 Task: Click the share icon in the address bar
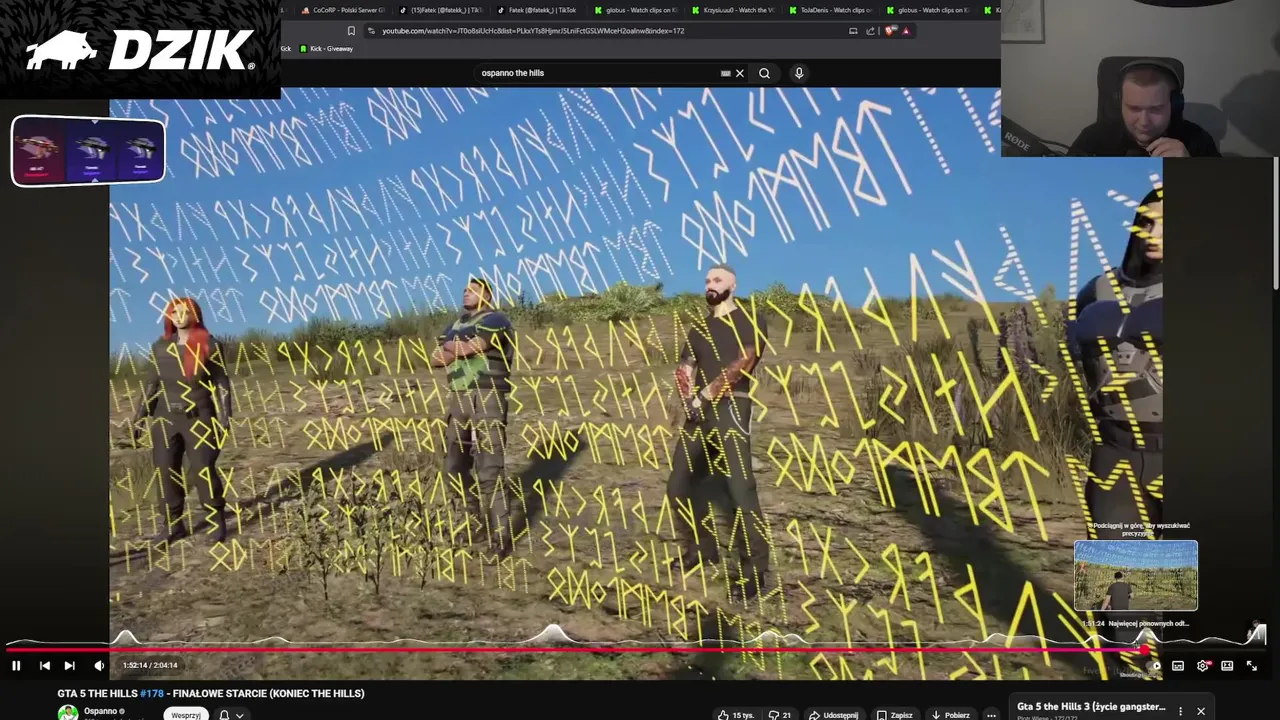[870, 31]
